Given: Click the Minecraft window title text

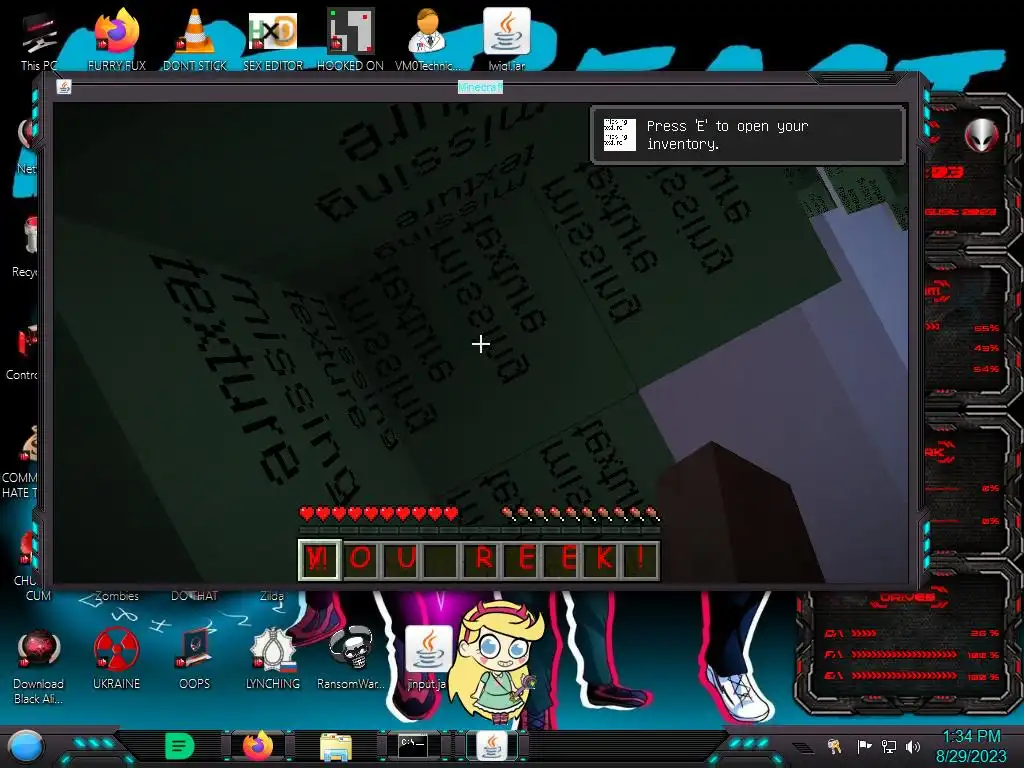Looking at the screenshot, I should pos(480,87).
